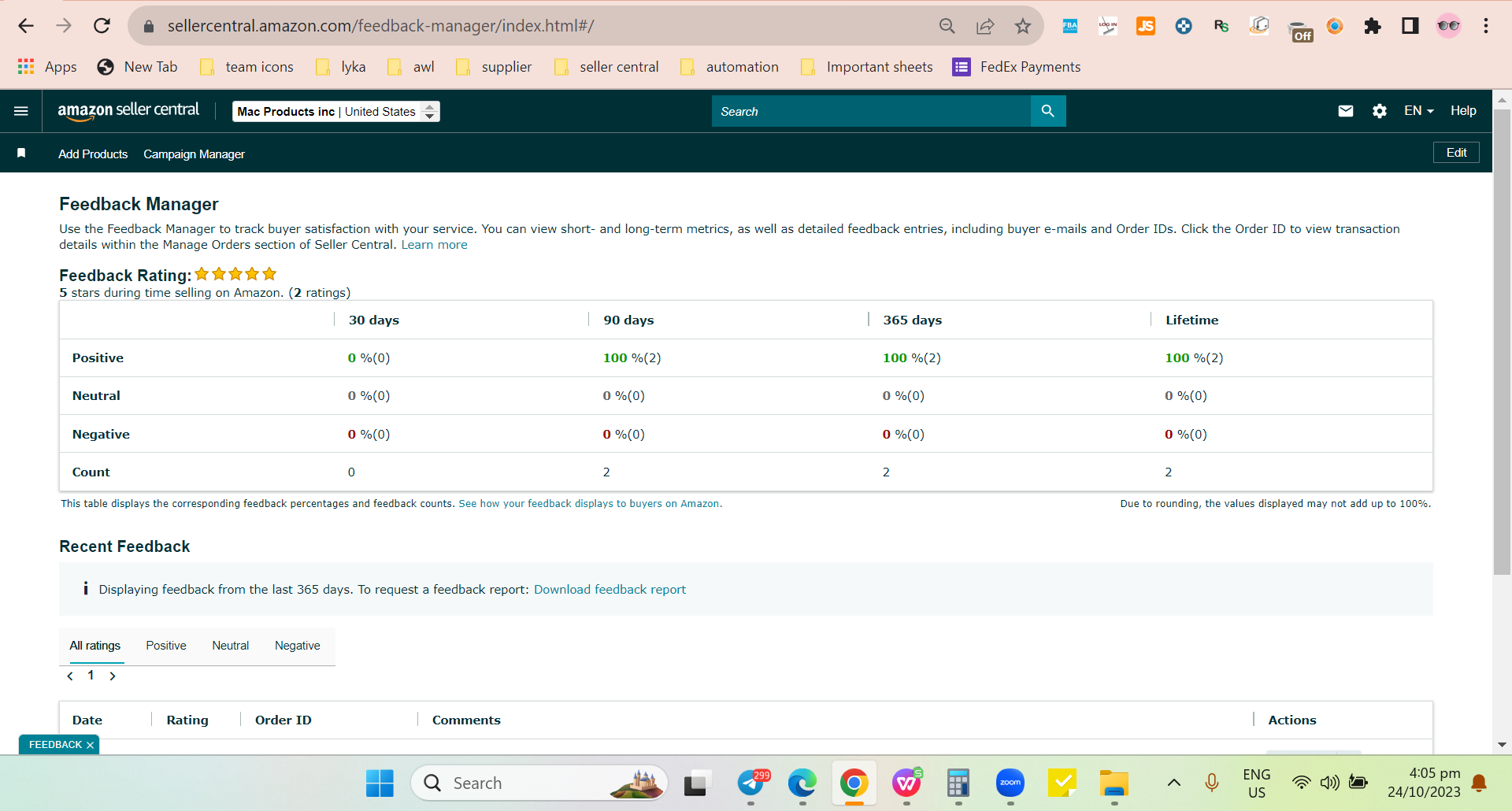Open the awl bookmarks folder
The image size is (1512, 811).
411,67
